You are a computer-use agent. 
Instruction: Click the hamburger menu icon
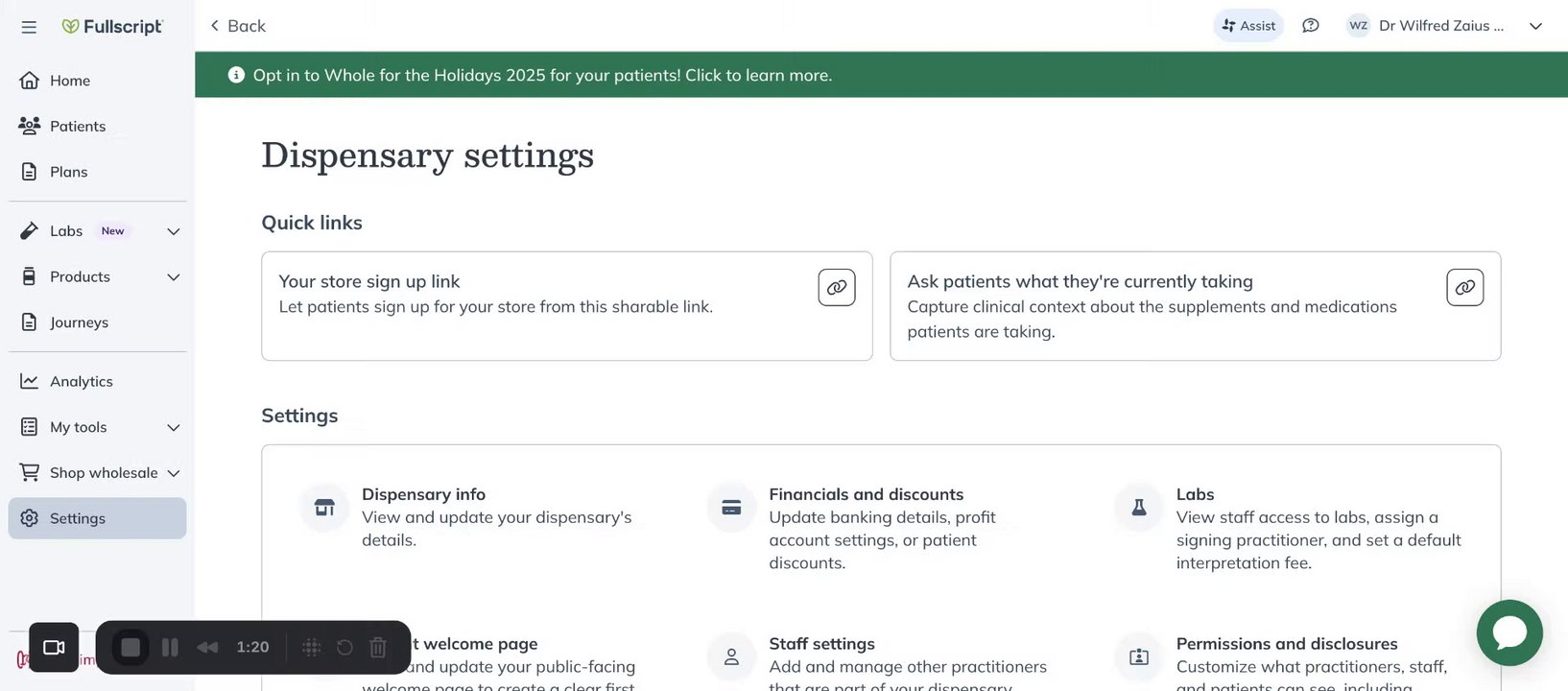[29, 27]
